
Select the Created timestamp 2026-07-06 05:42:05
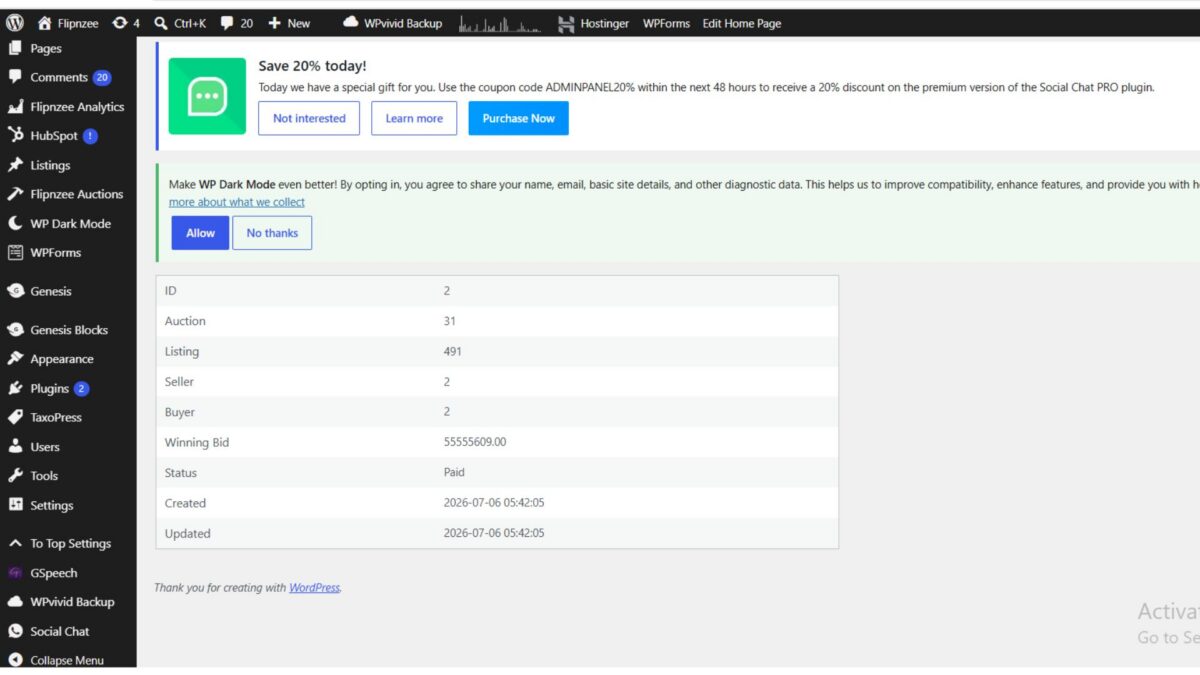coord(494,503)
